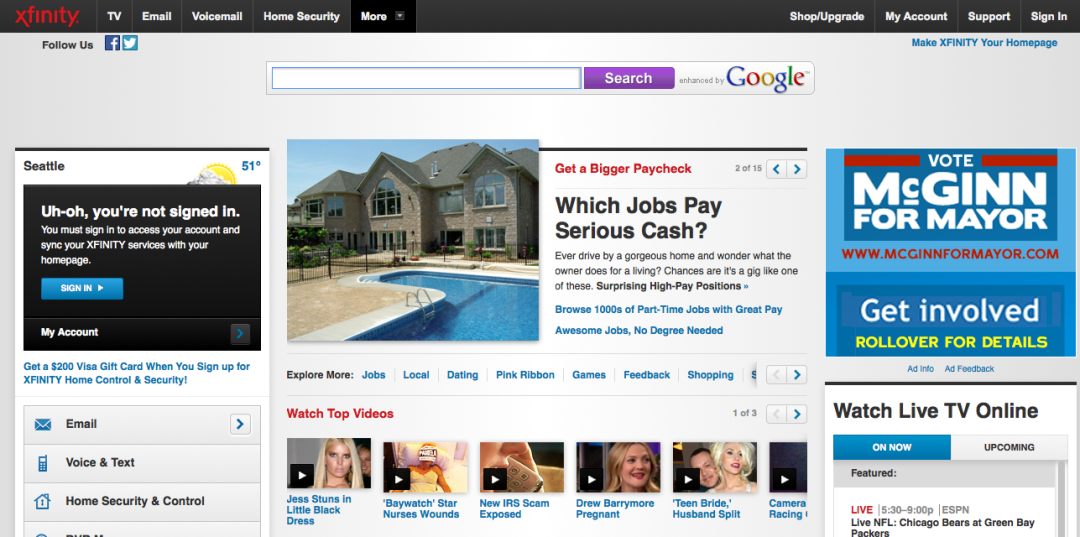Screen dimensions: 1080x537
Task: Click the Watch Top Videos heading
Action: point(340,414)
